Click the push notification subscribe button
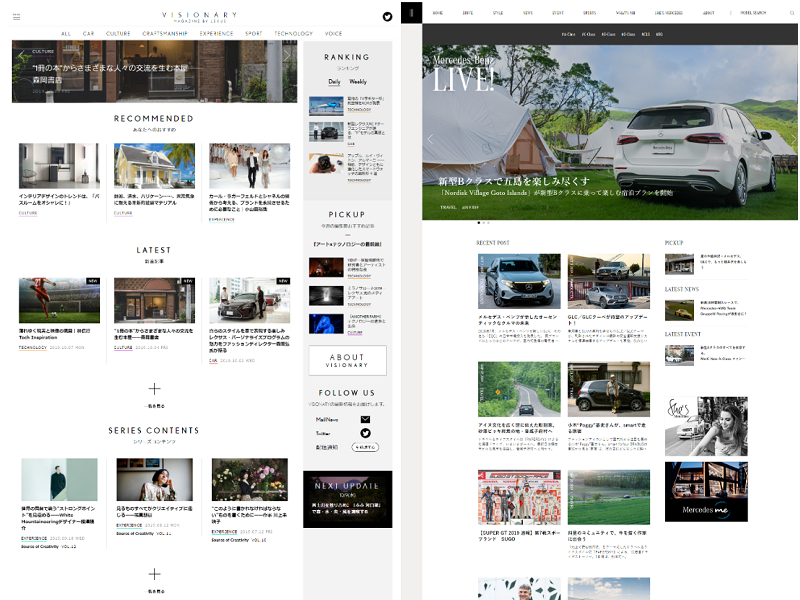The height and width of the screenshot is (600, 800). click(x=365, y=447)
